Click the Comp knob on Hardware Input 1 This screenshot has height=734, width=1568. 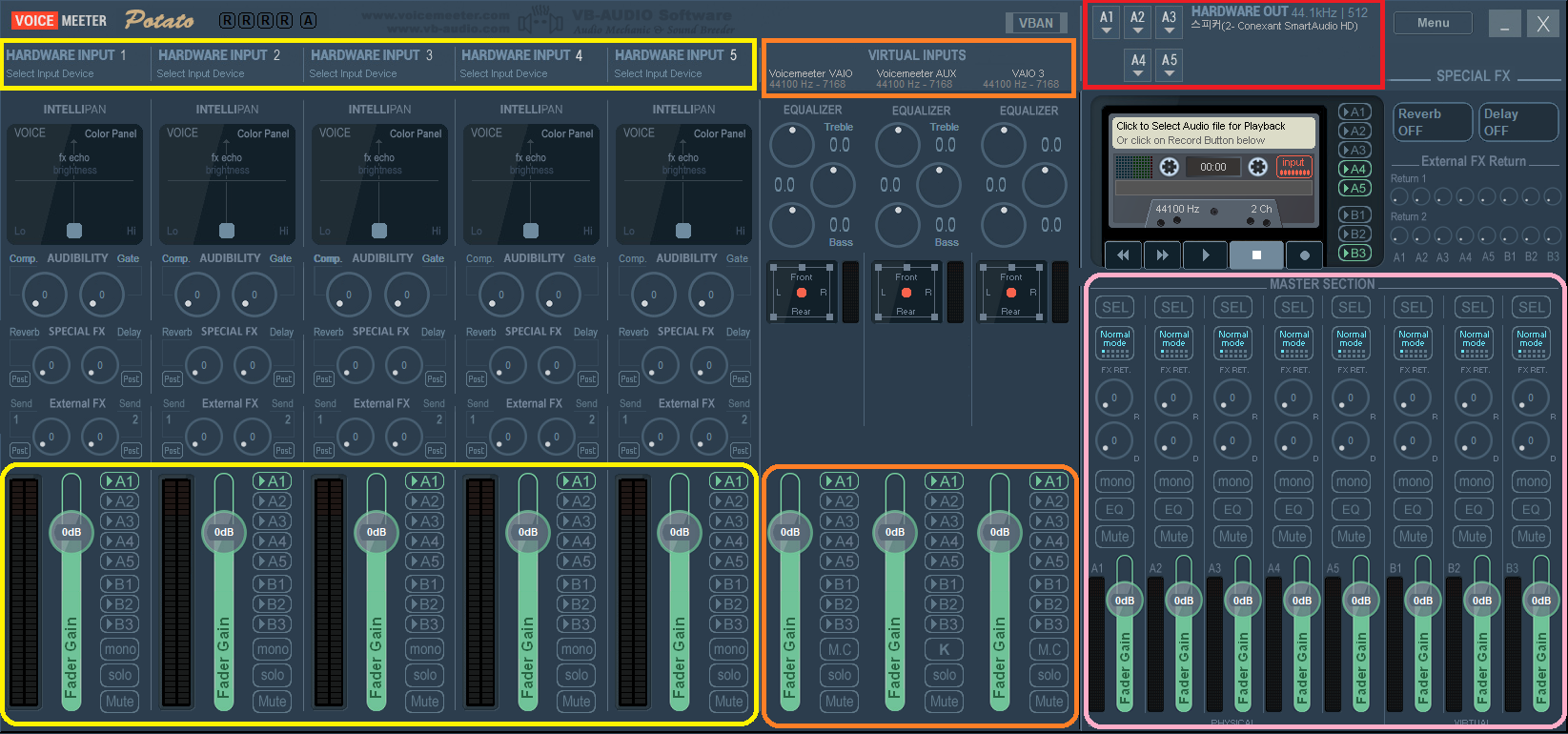point(45,295)
